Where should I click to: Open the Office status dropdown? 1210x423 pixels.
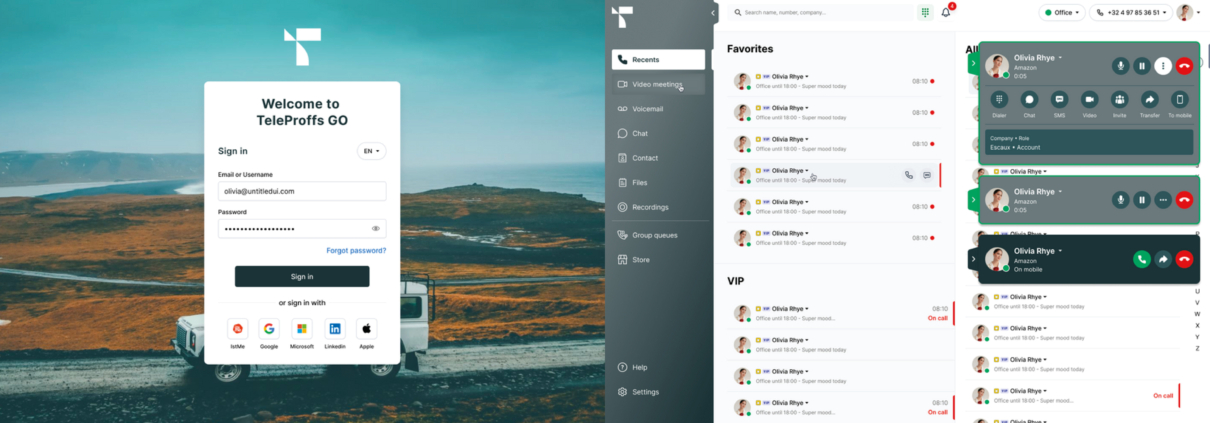coord(1061,13)
